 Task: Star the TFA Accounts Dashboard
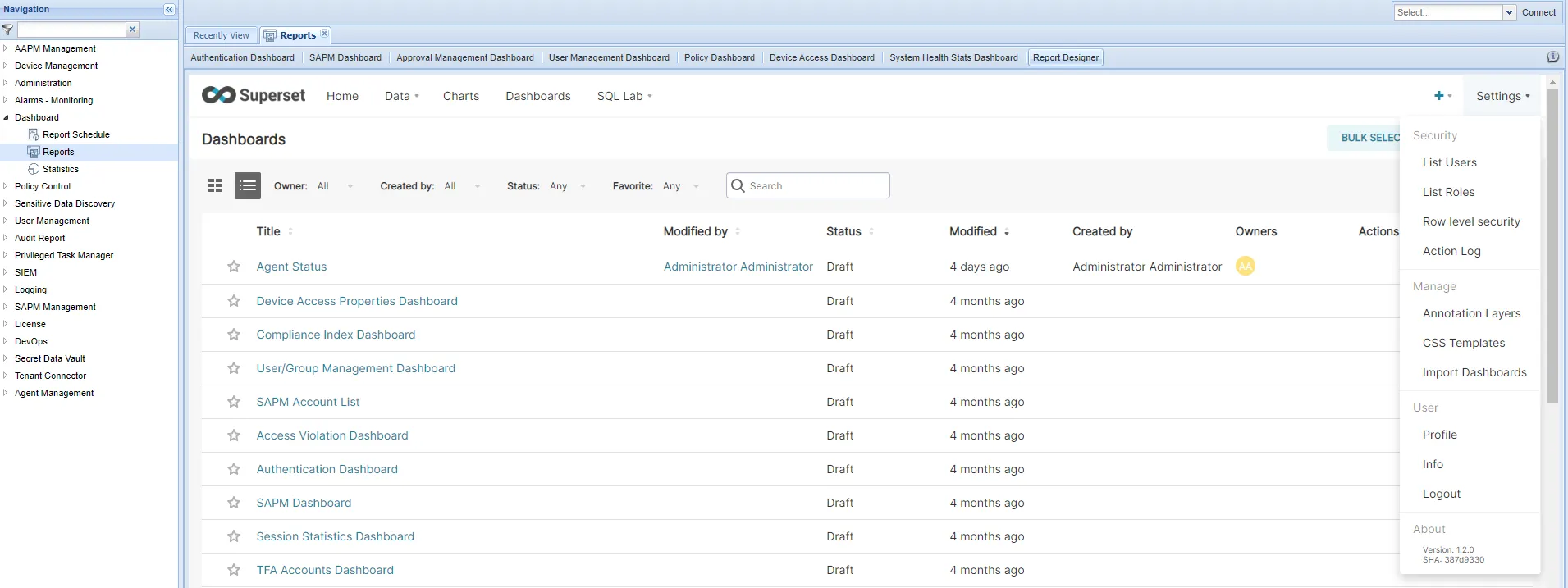coord(234,570)
